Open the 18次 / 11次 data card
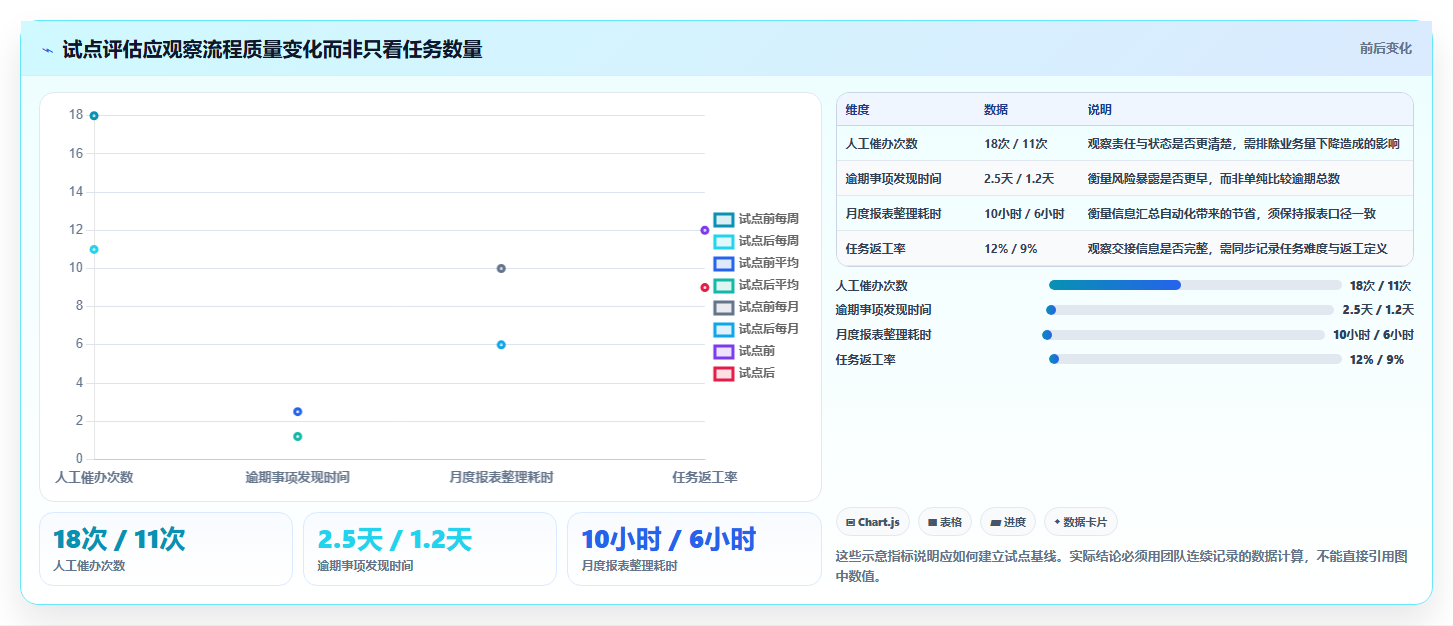The height and width of the screenshot is (626, 1453). [166, 549]
